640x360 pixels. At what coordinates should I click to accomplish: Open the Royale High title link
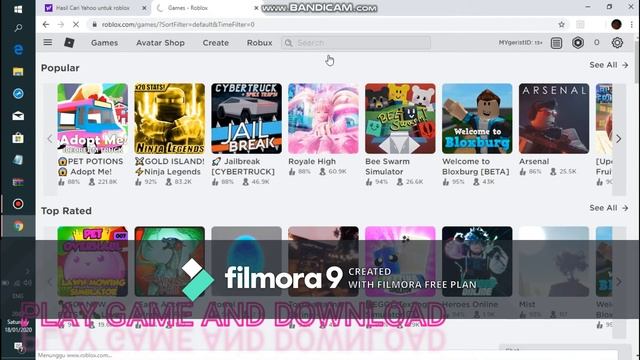pyautogui.click(x=312, y=162)
